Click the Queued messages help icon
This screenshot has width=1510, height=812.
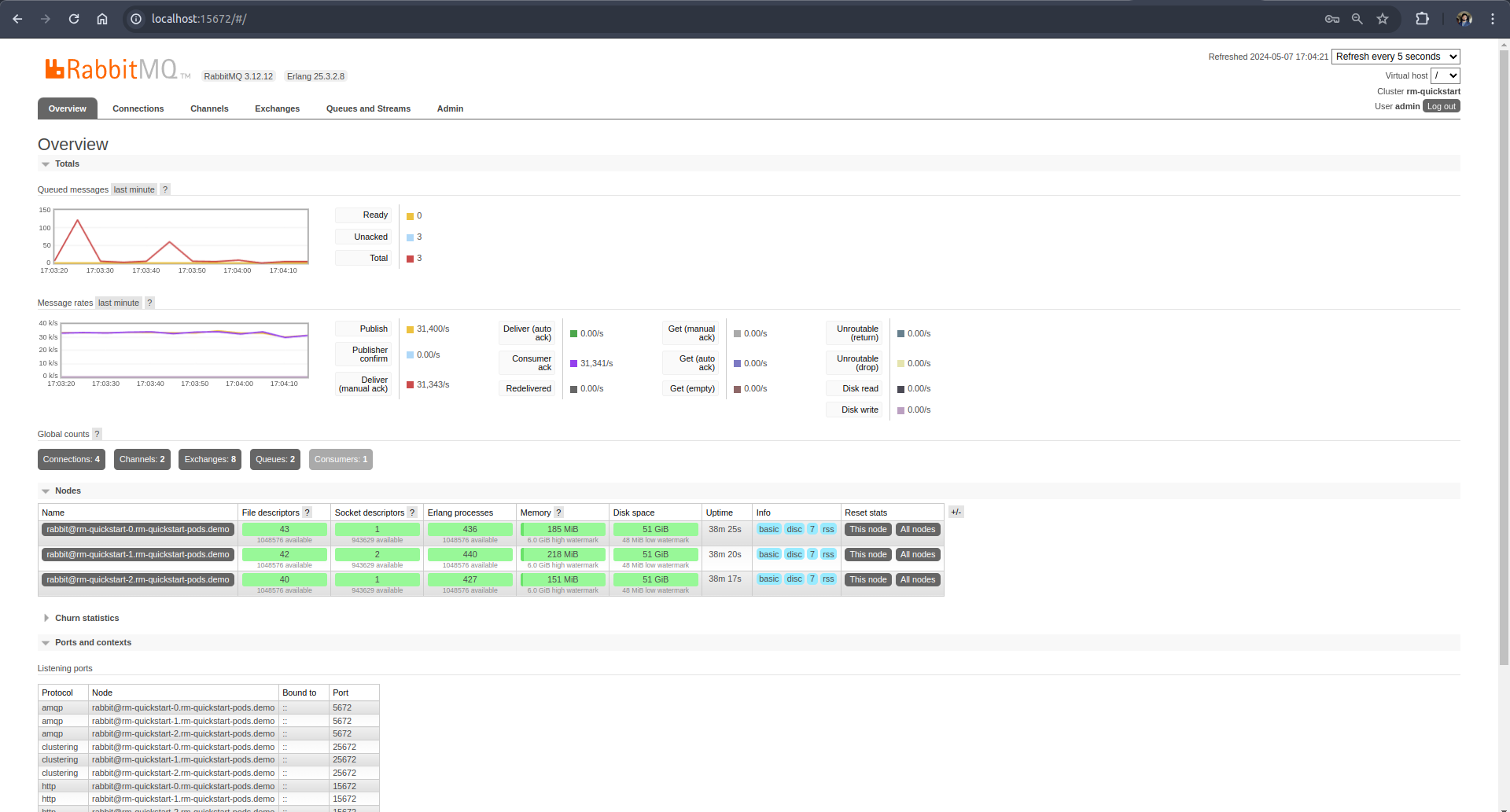(x=164, y=189)
